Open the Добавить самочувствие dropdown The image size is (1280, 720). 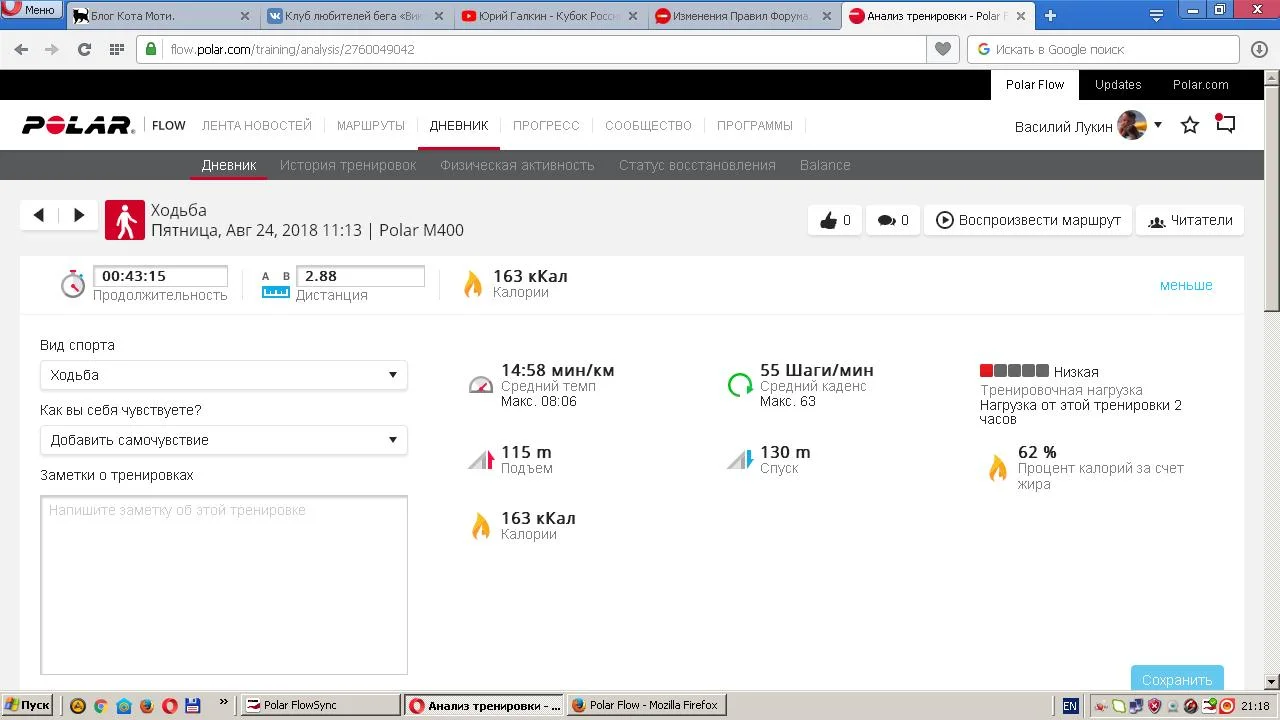point(223,440)
